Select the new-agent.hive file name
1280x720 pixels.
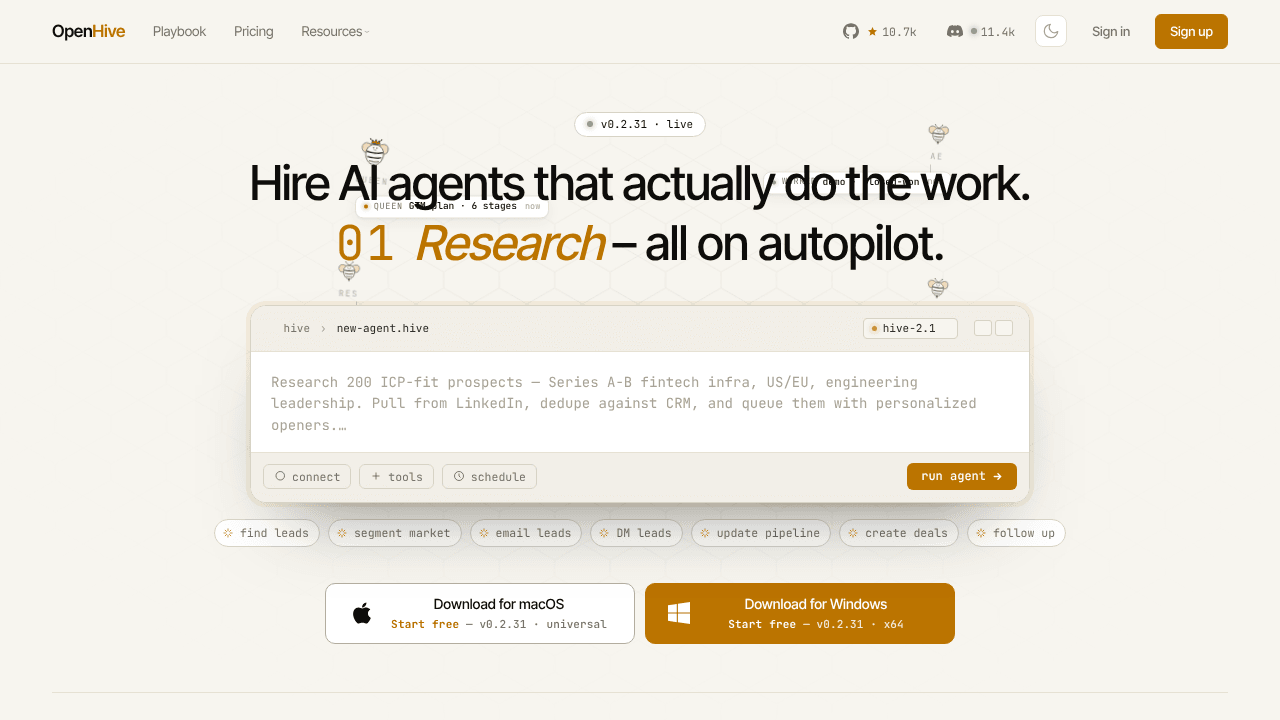383,328
